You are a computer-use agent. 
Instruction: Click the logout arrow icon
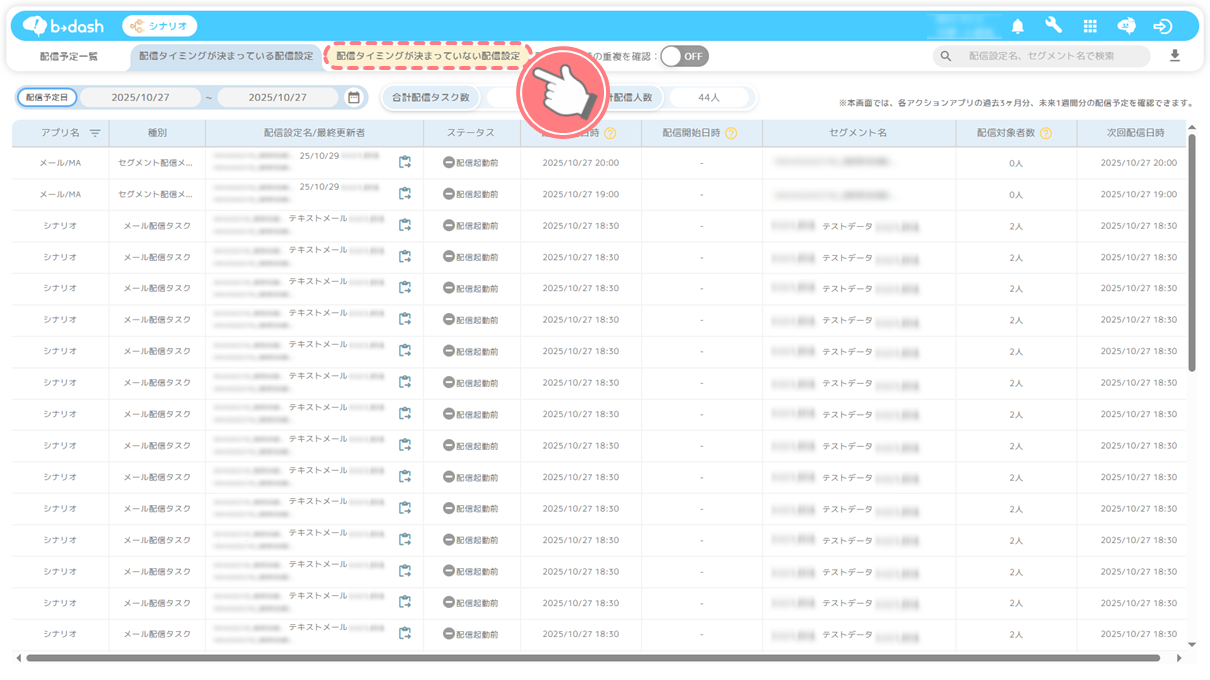1163,26
